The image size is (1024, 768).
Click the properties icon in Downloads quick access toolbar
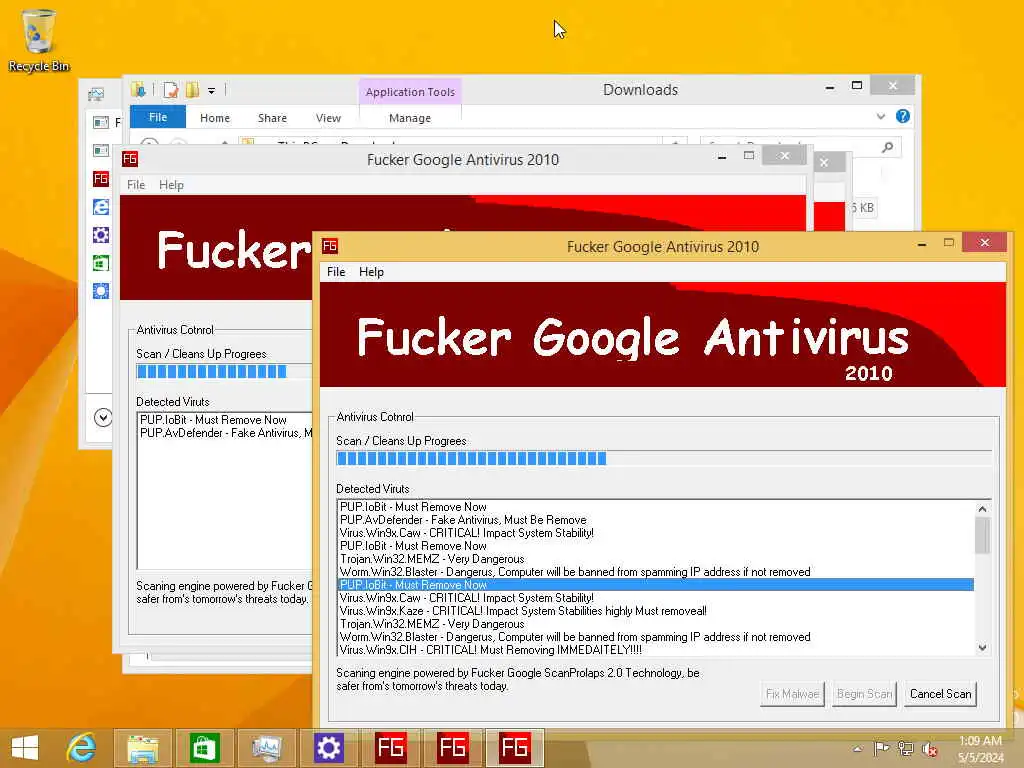pyautogui.click(x=170, y=90)
